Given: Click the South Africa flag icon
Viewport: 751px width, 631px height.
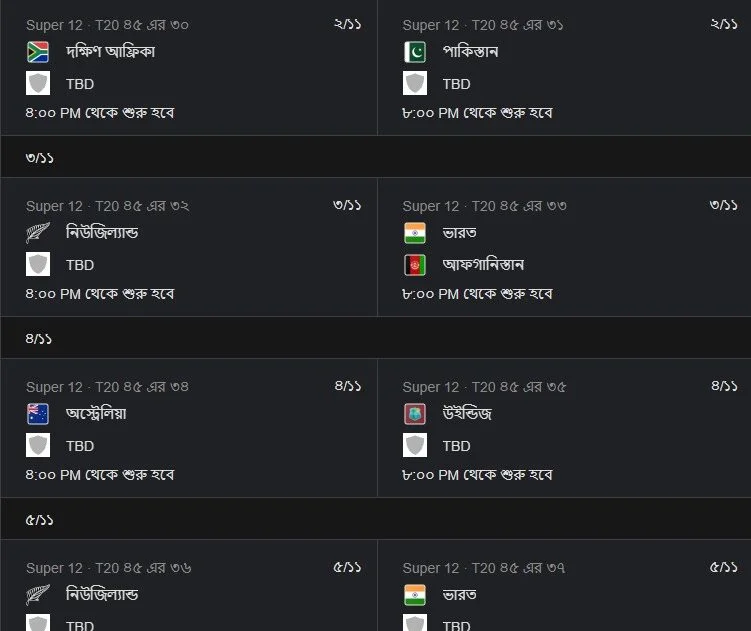Looking at the screenshot, I should pyautogui.click(x=38, y=52).
